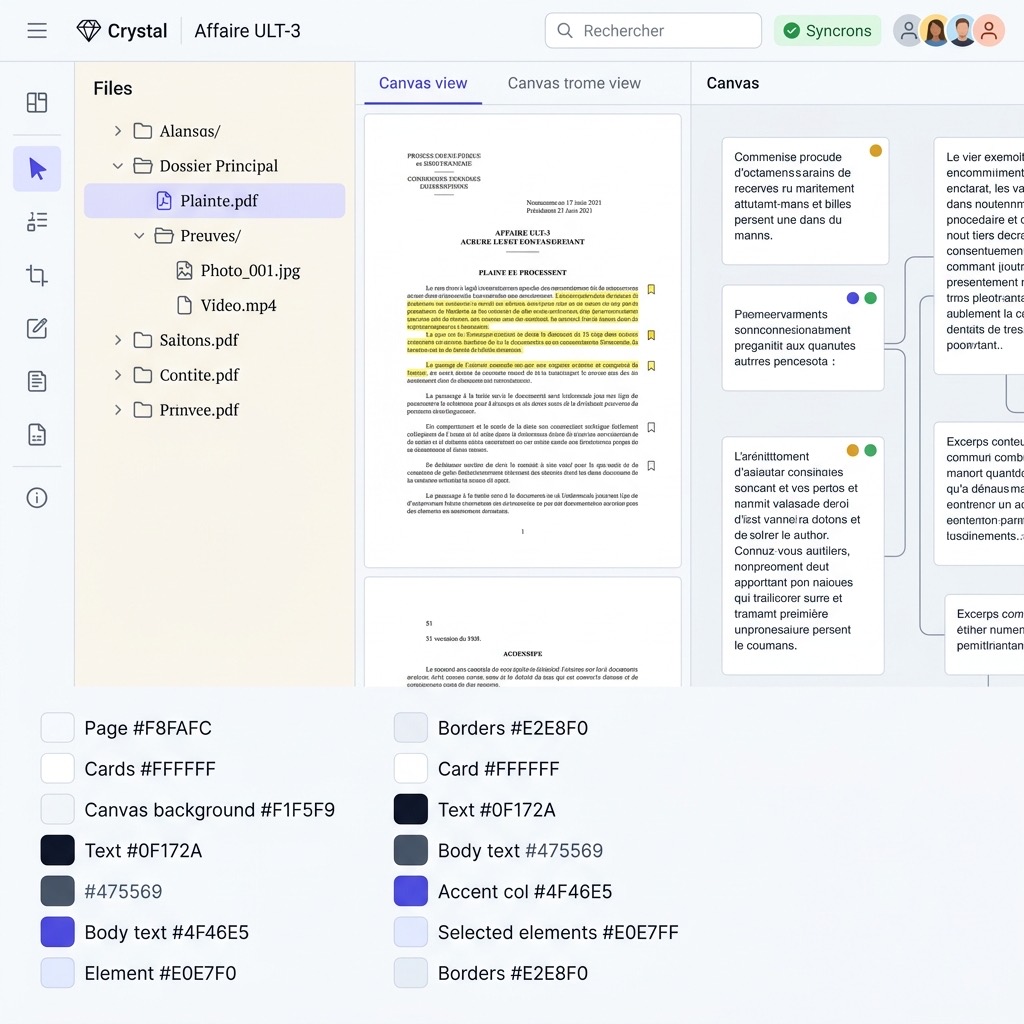Click the Accent col #4F46E5 swatch
The image size is (1024, 1024).
pos(411,891)
